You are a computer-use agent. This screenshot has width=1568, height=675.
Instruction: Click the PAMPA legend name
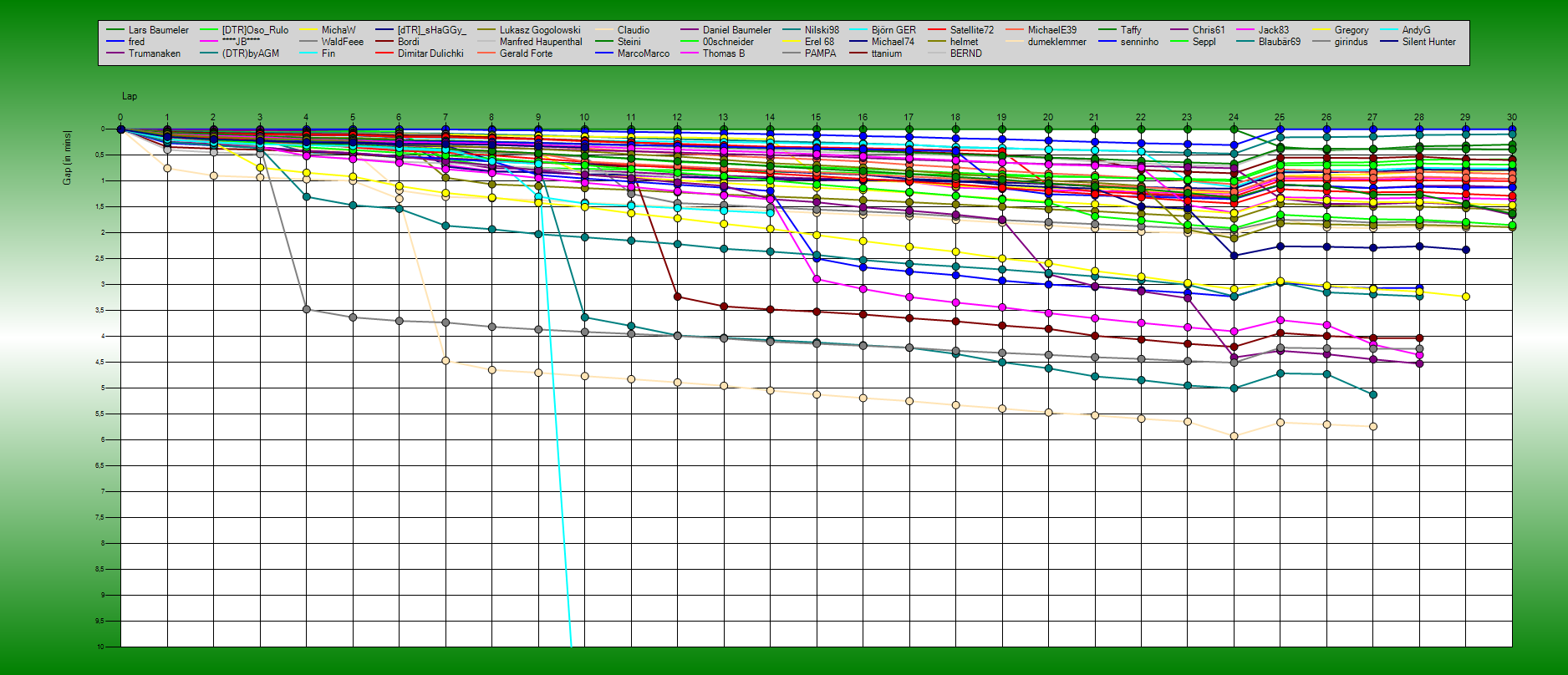click(820, 53)
